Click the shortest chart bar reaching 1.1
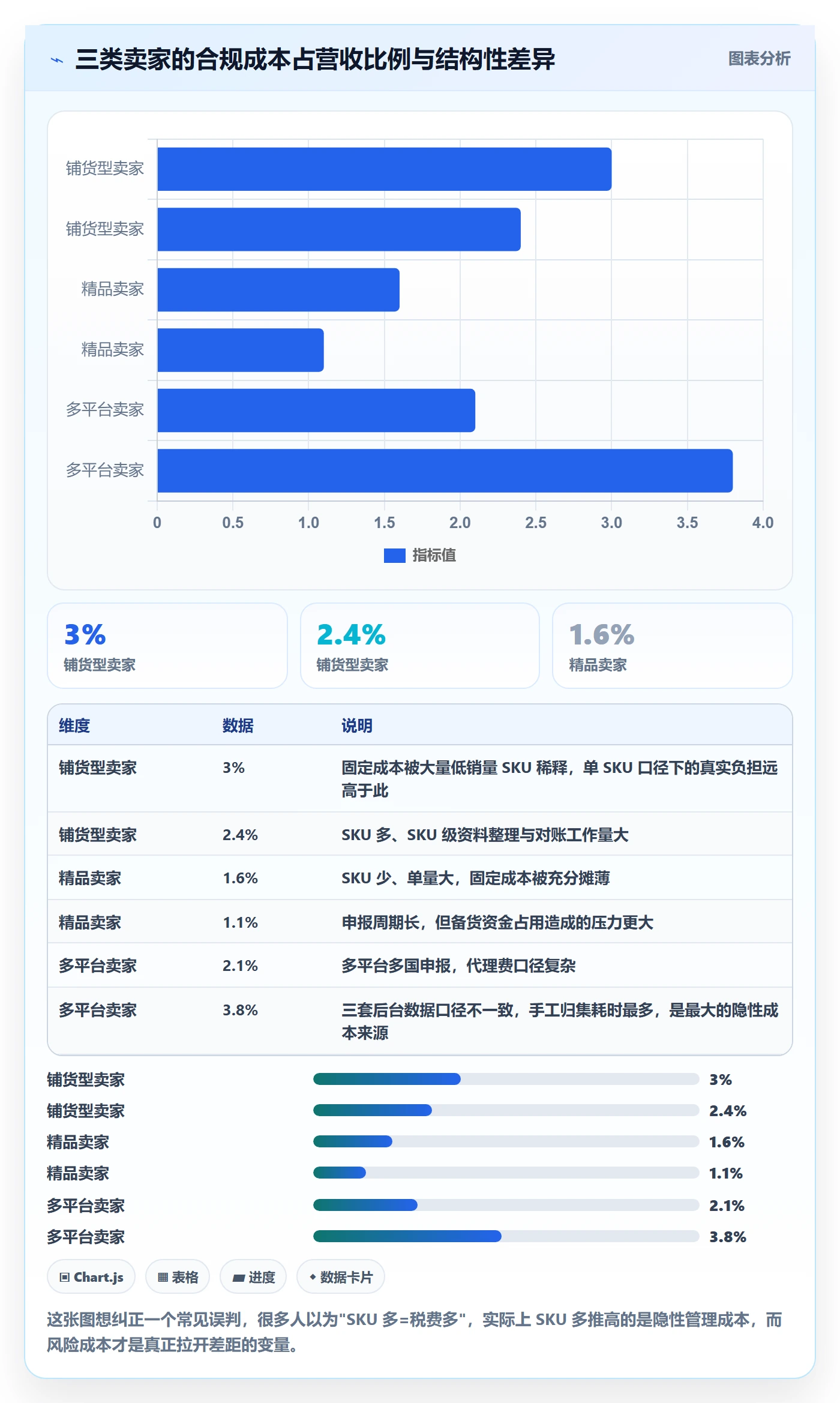840x1403 pixels. click(241, 350)
